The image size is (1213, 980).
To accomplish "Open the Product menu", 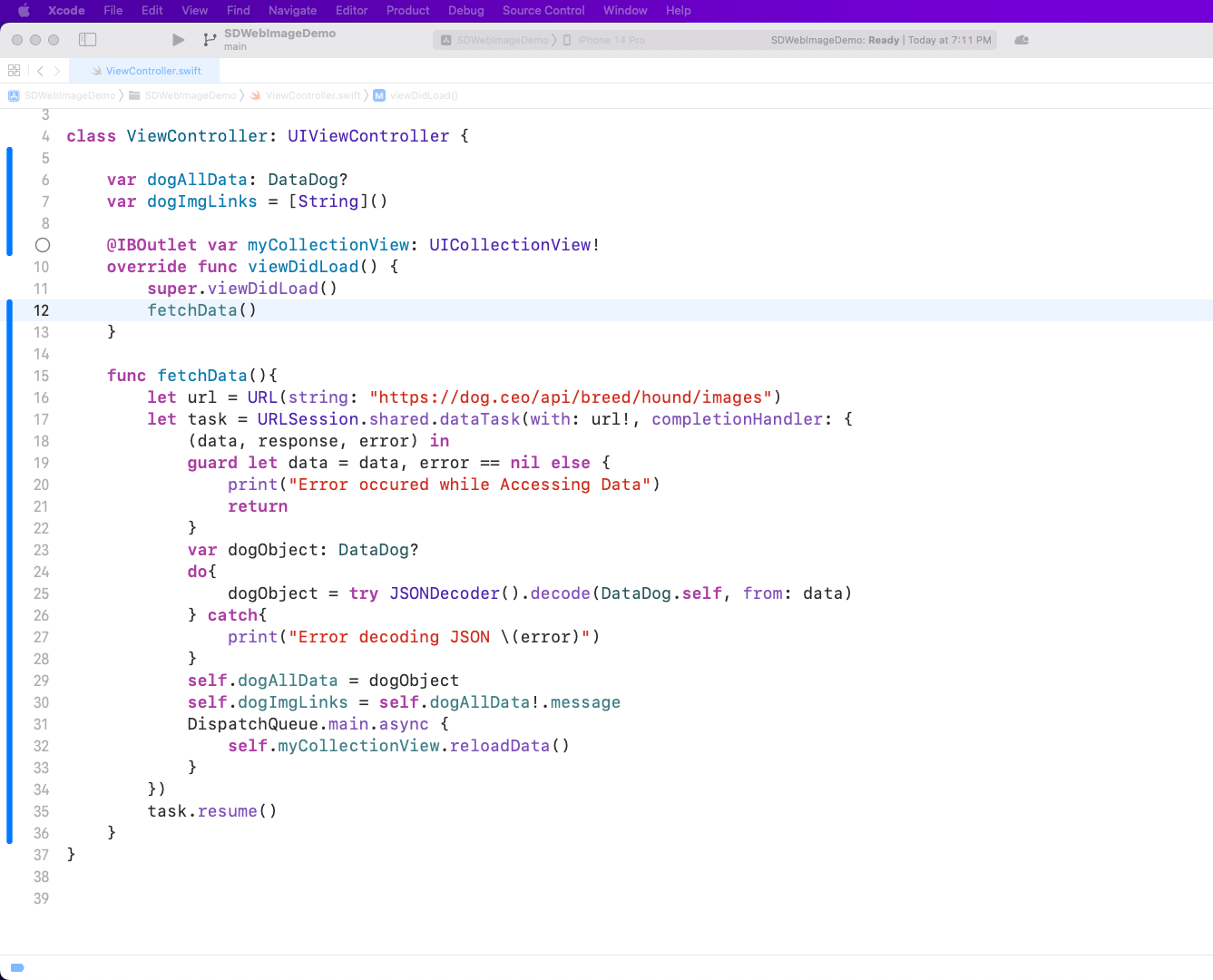I will [x=407, y=11].
